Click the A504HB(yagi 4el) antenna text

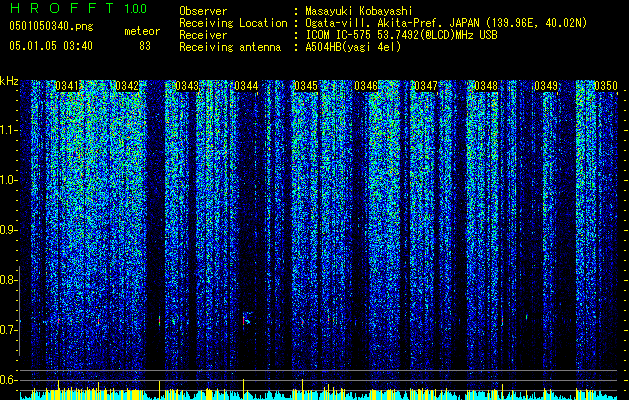click(353, 47)
